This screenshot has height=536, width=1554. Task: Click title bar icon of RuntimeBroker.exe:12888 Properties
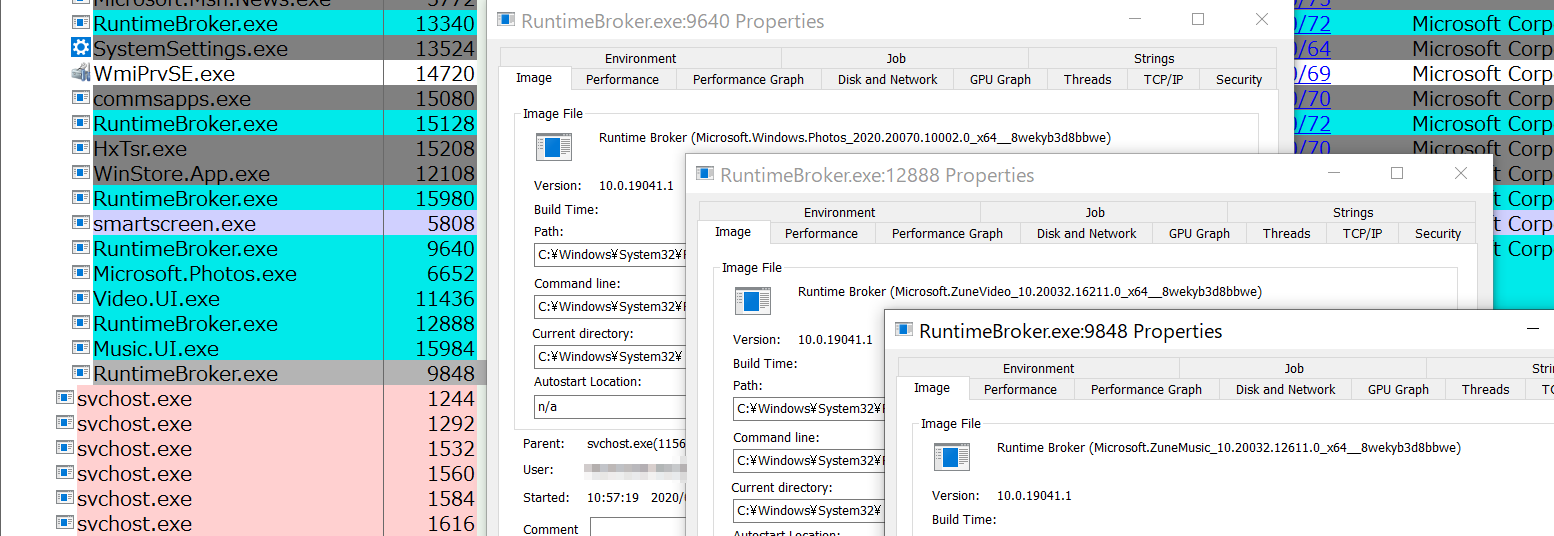point(705,174)
